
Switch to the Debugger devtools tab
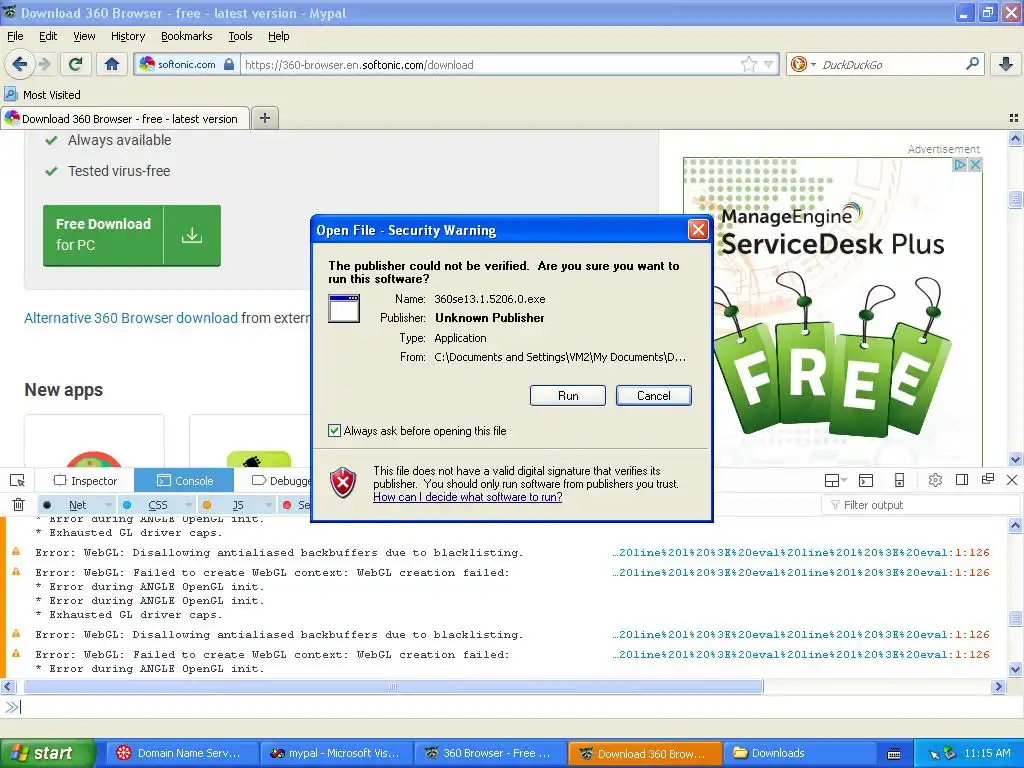pos(281,481)
